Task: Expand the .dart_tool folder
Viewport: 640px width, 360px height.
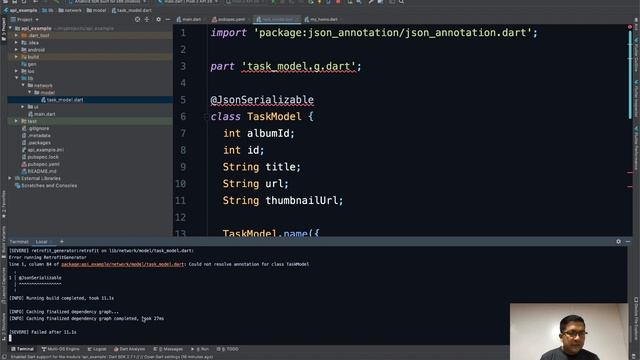Action: [x=16, y=36]
